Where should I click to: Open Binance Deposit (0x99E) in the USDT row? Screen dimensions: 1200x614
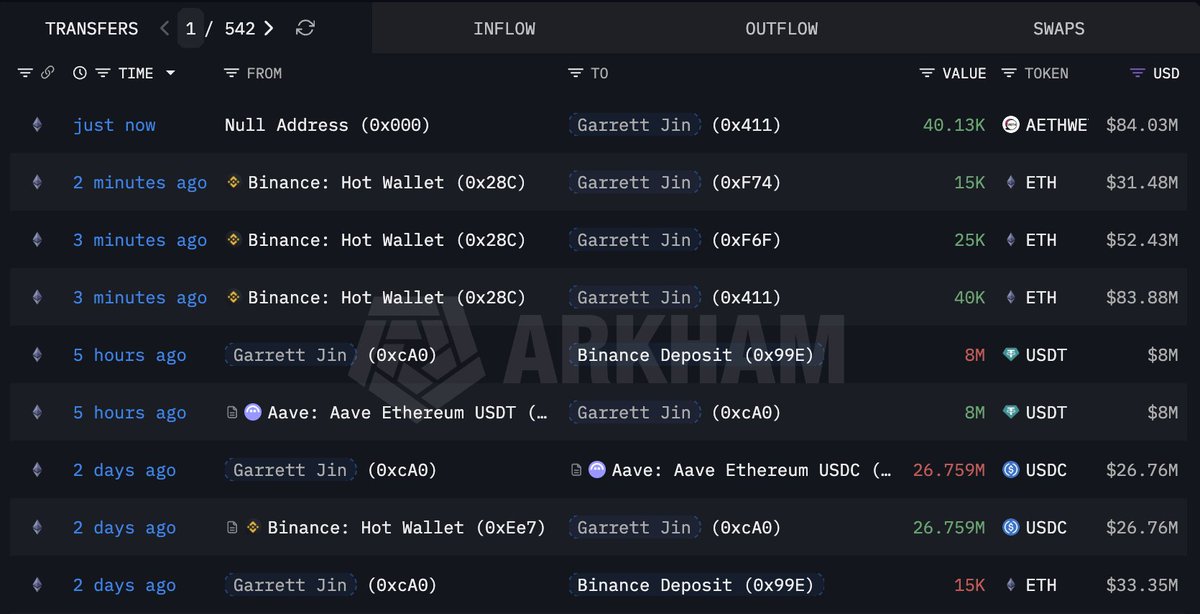(x=695, y=355)
